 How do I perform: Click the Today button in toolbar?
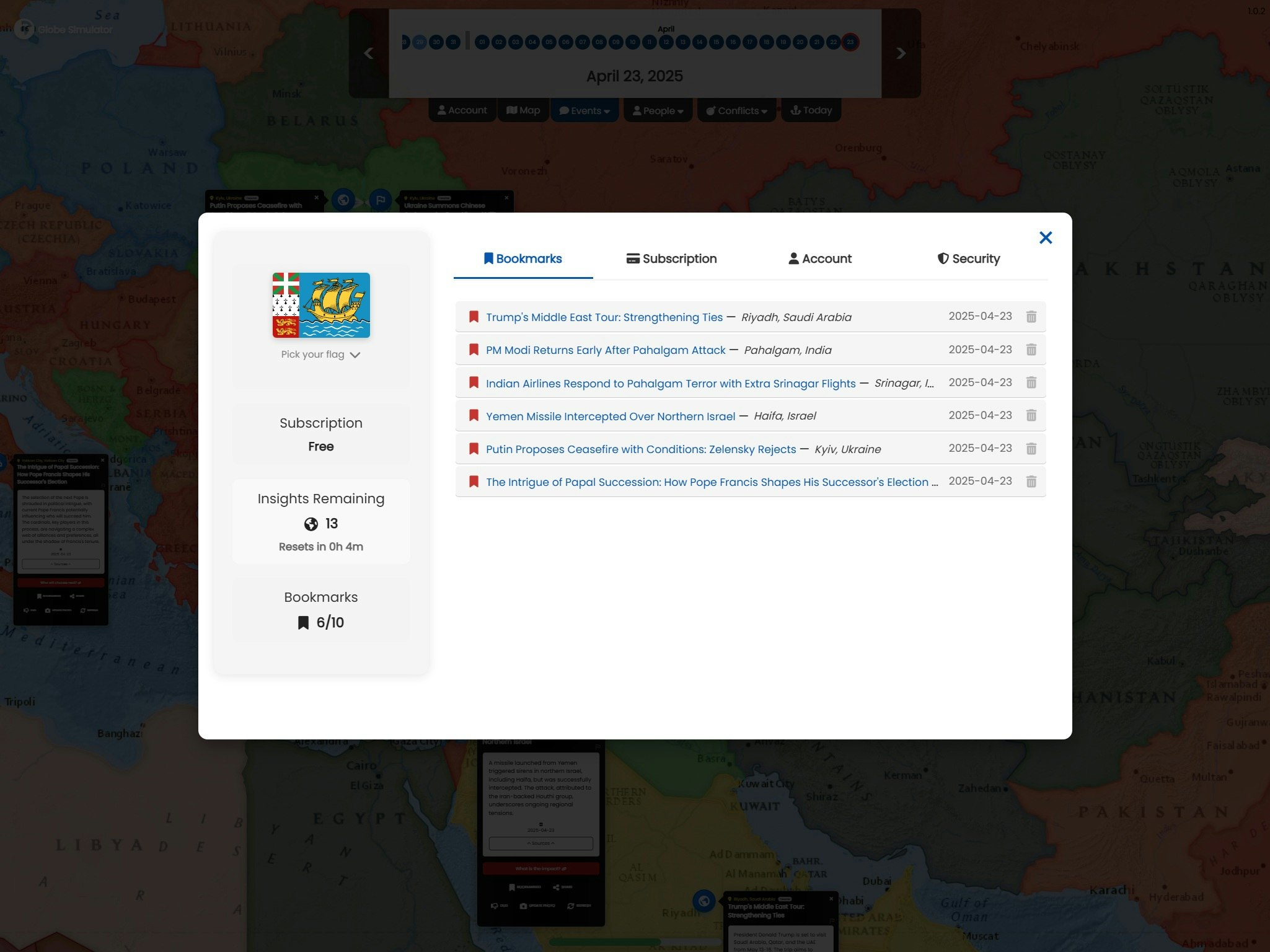tap(811, 110)
